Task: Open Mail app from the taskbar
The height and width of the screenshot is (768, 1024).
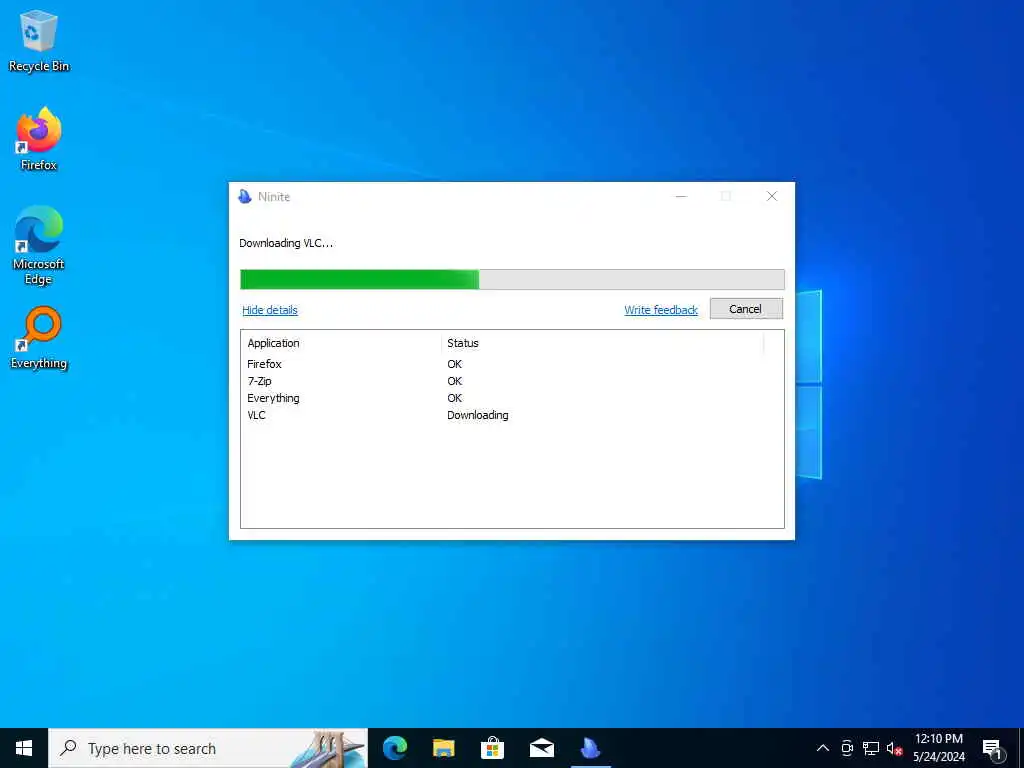Action: tap(541, 748)
